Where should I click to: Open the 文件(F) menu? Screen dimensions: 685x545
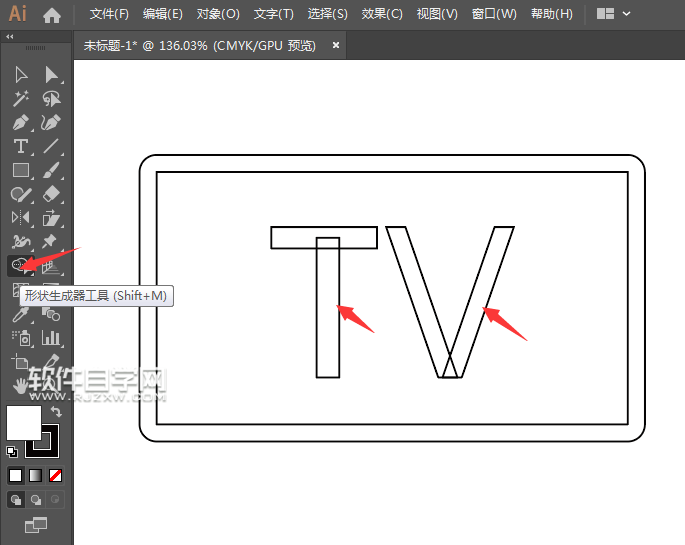[x=109, y=14]
